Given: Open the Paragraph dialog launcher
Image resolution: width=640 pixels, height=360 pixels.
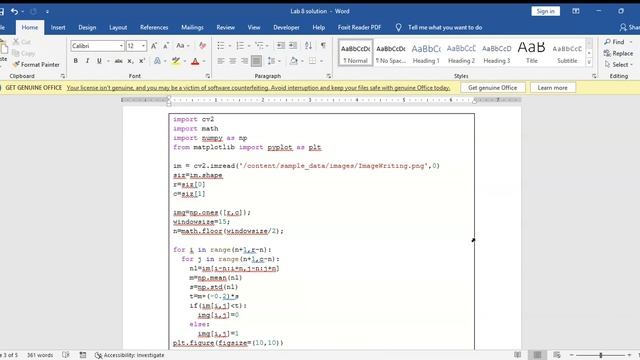Looking at the screenshot, I should point(329,76).
